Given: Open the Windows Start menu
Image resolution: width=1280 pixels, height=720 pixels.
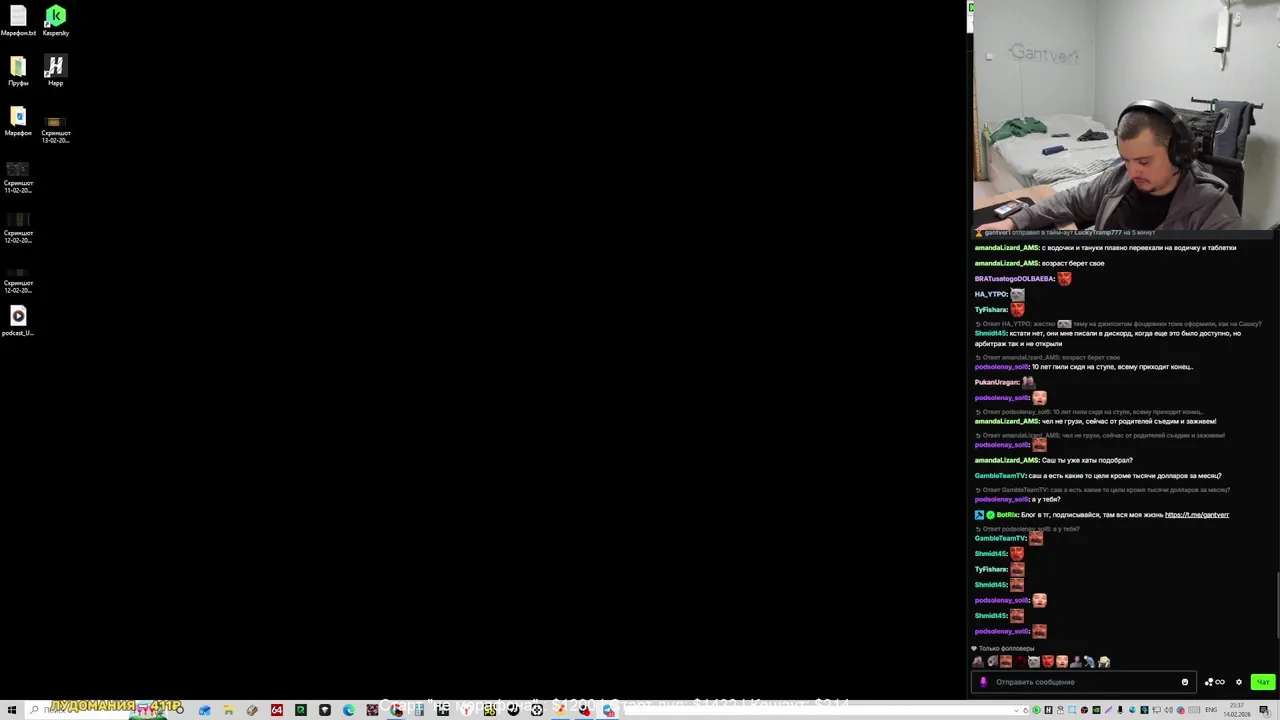Looking at the screenshot, I should coord(11,710).
